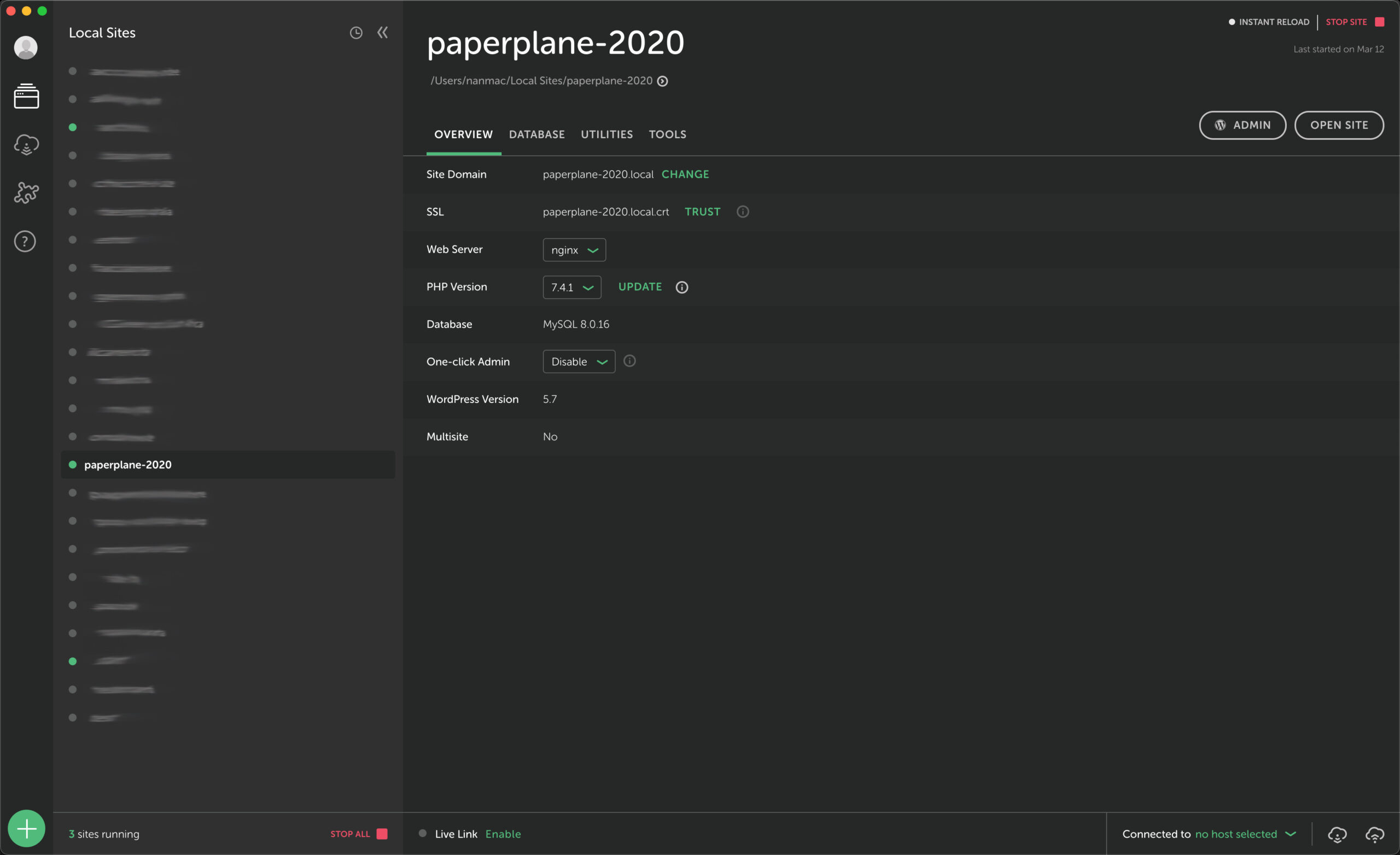Screen dimensions: 1400x855
Task: Click the red Stop All square icon
Action: click(x=382, y=834)
